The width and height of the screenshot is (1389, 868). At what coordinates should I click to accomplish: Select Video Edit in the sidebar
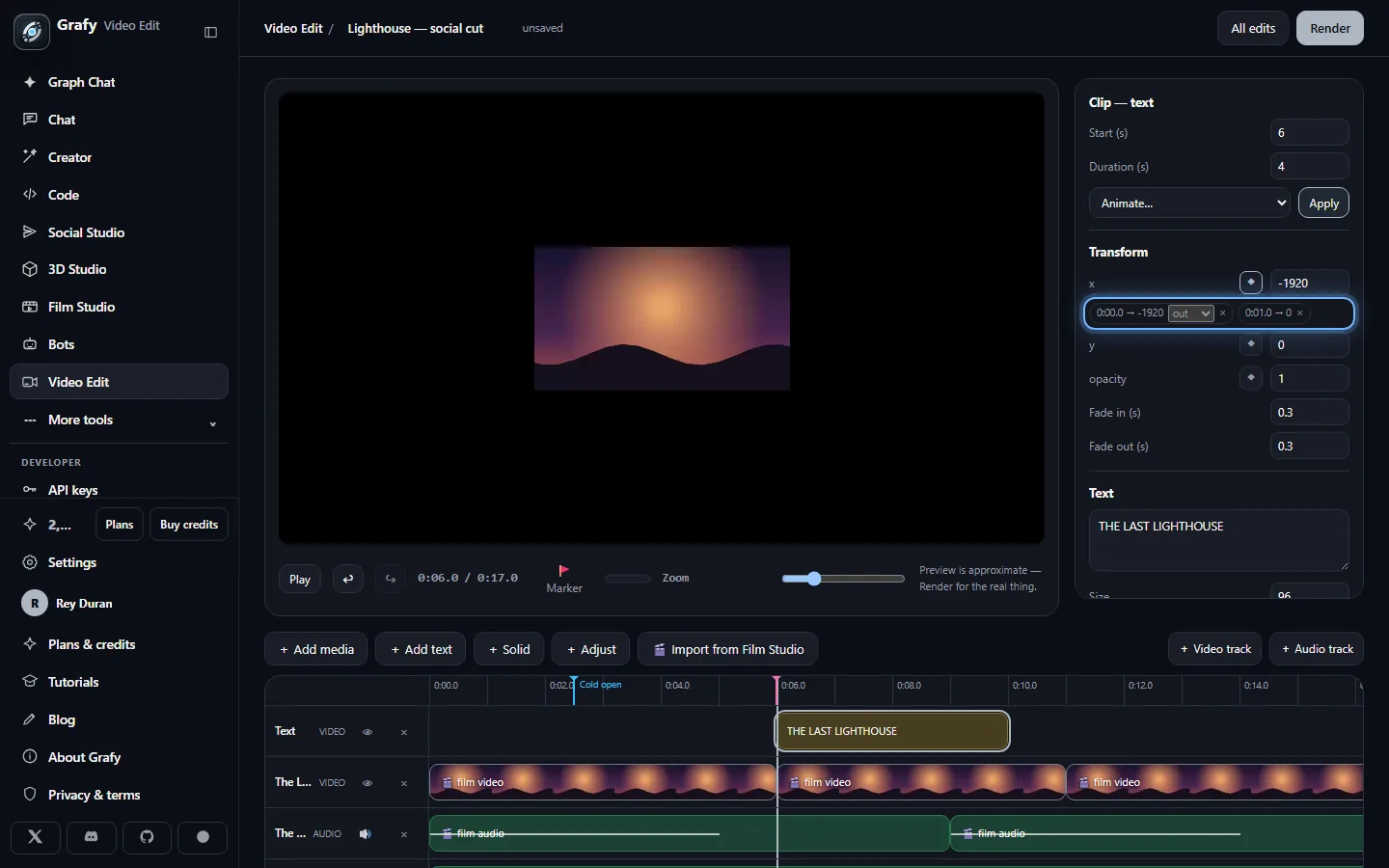[x=119, y=382]
